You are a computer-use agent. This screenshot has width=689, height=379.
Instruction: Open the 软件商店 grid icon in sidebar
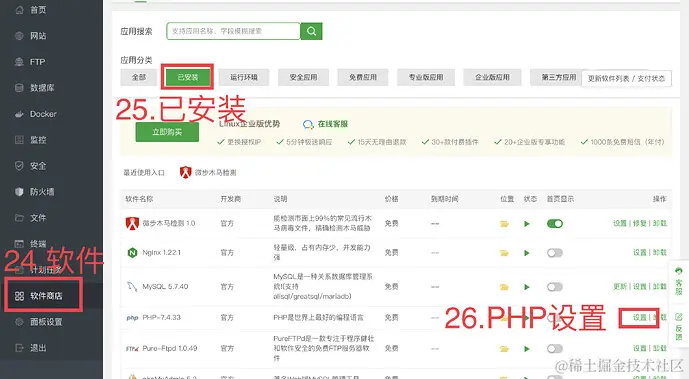point(19,296)
